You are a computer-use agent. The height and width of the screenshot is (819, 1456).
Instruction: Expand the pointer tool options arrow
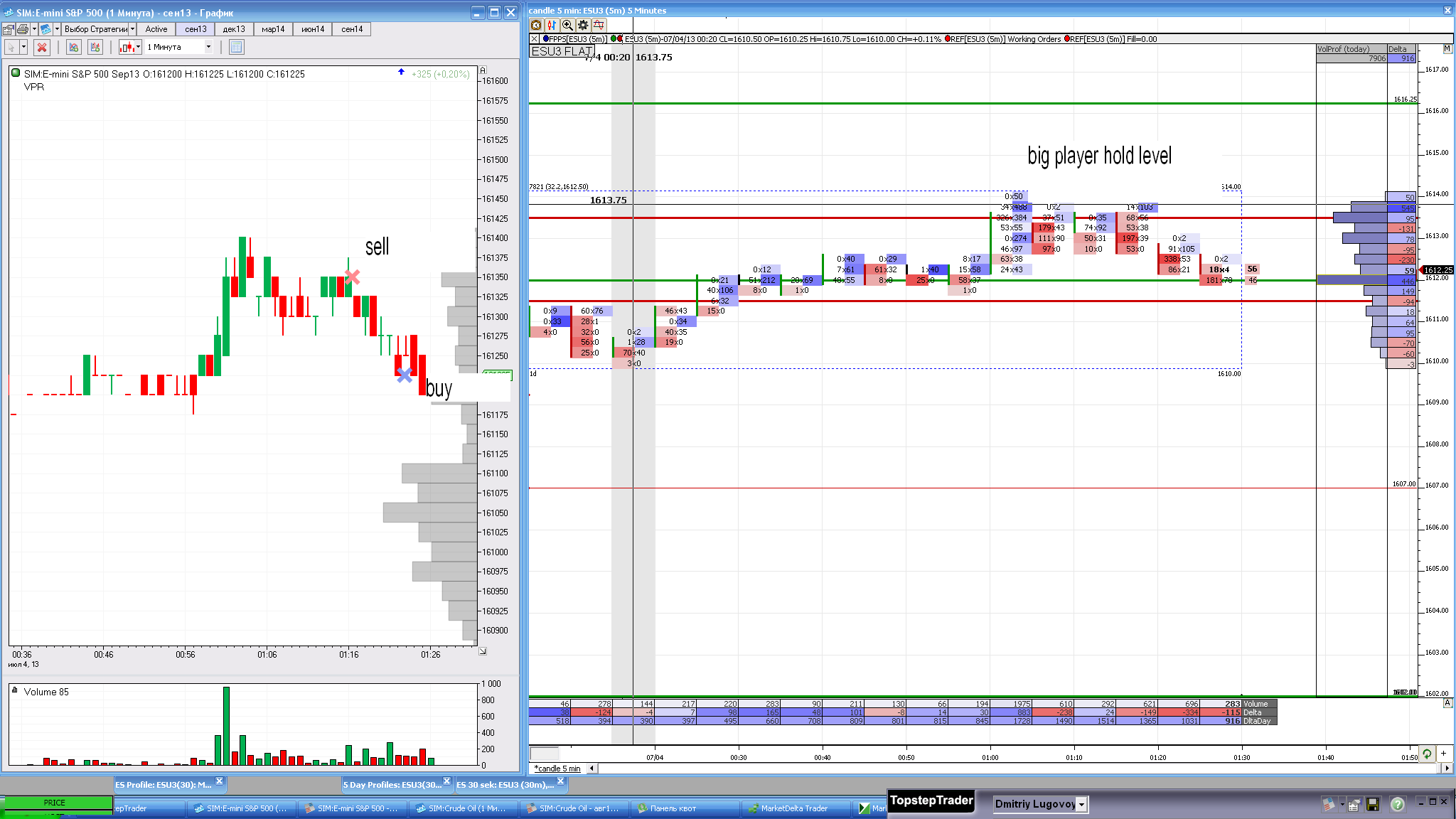[x=23, y=47]
